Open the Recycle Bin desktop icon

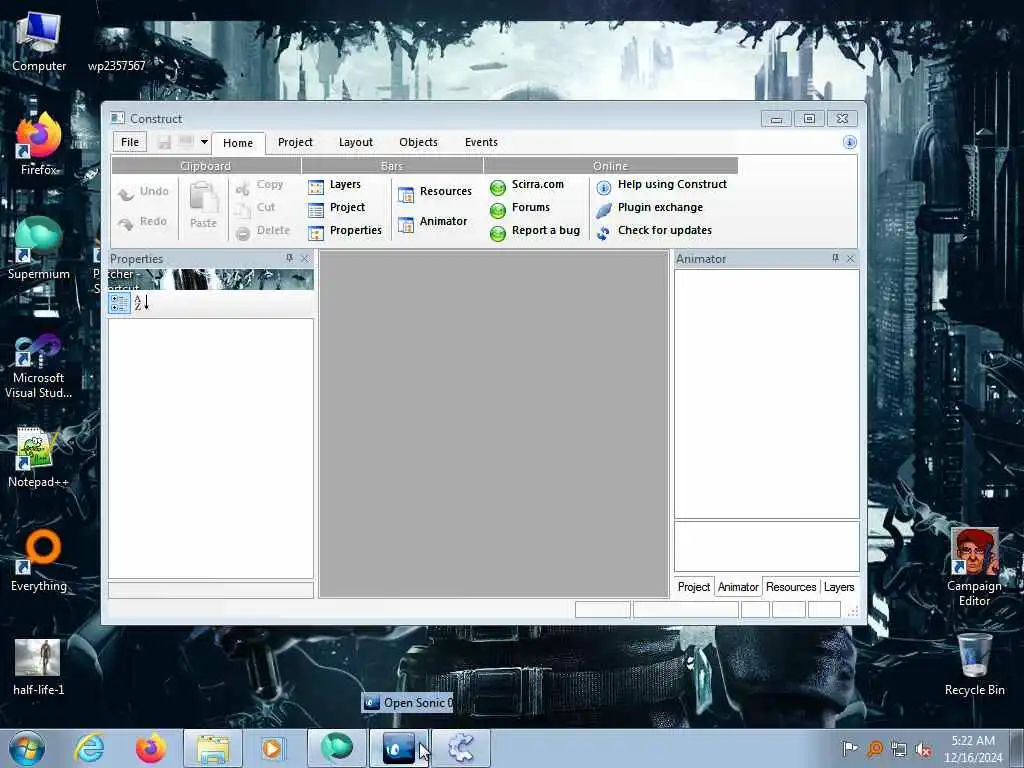974,665
